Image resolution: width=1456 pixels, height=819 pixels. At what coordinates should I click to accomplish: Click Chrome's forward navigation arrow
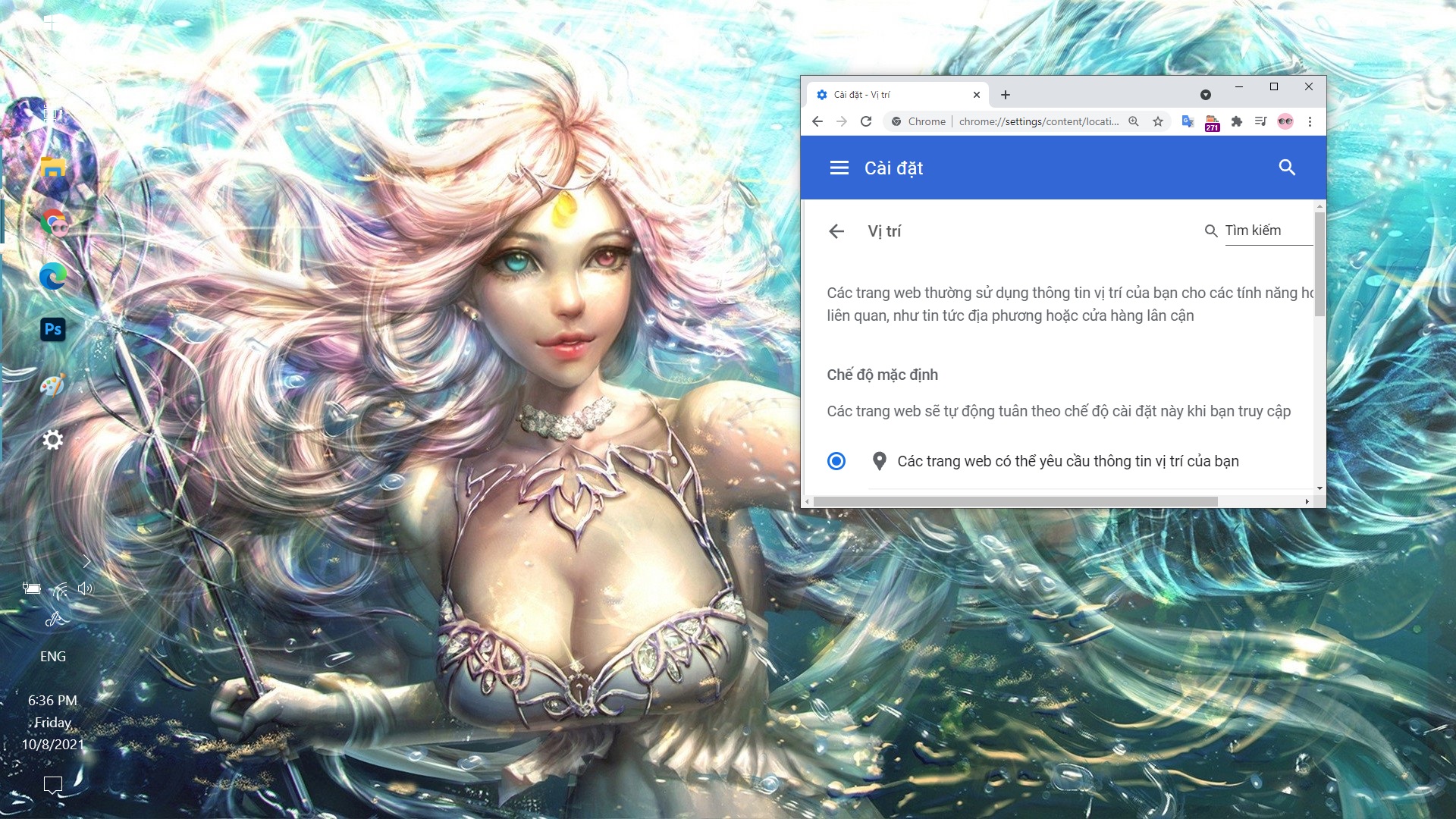842,121
